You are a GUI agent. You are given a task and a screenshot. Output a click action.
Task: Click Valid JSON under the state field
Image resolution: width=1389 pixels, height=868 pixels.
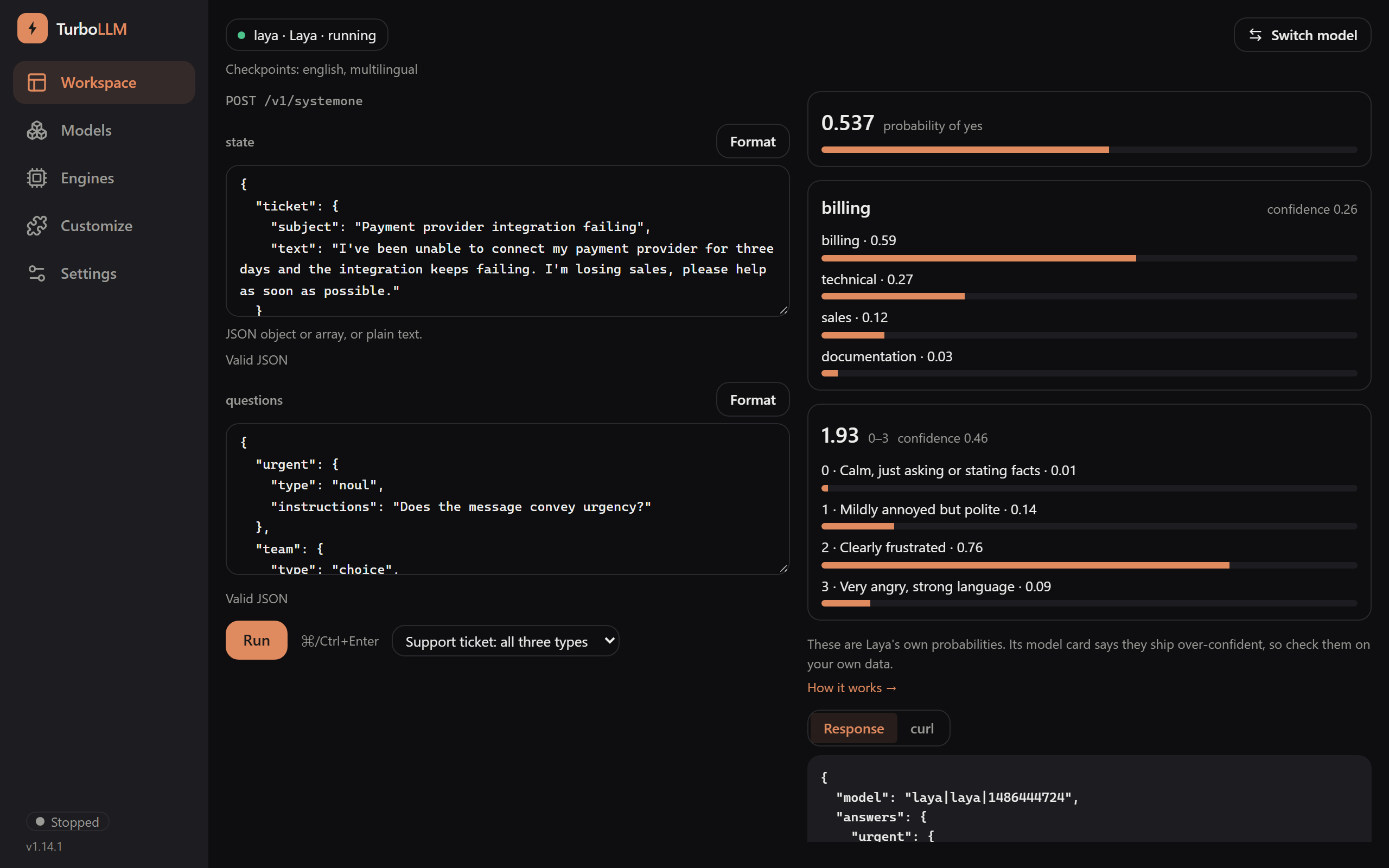(x=257, y=360)
